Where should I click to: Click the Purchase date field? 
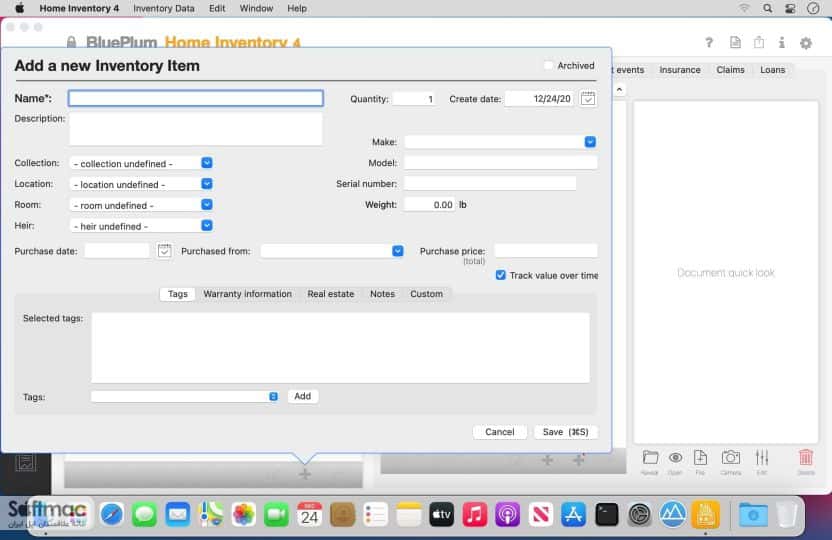click(x=117, y=250)
